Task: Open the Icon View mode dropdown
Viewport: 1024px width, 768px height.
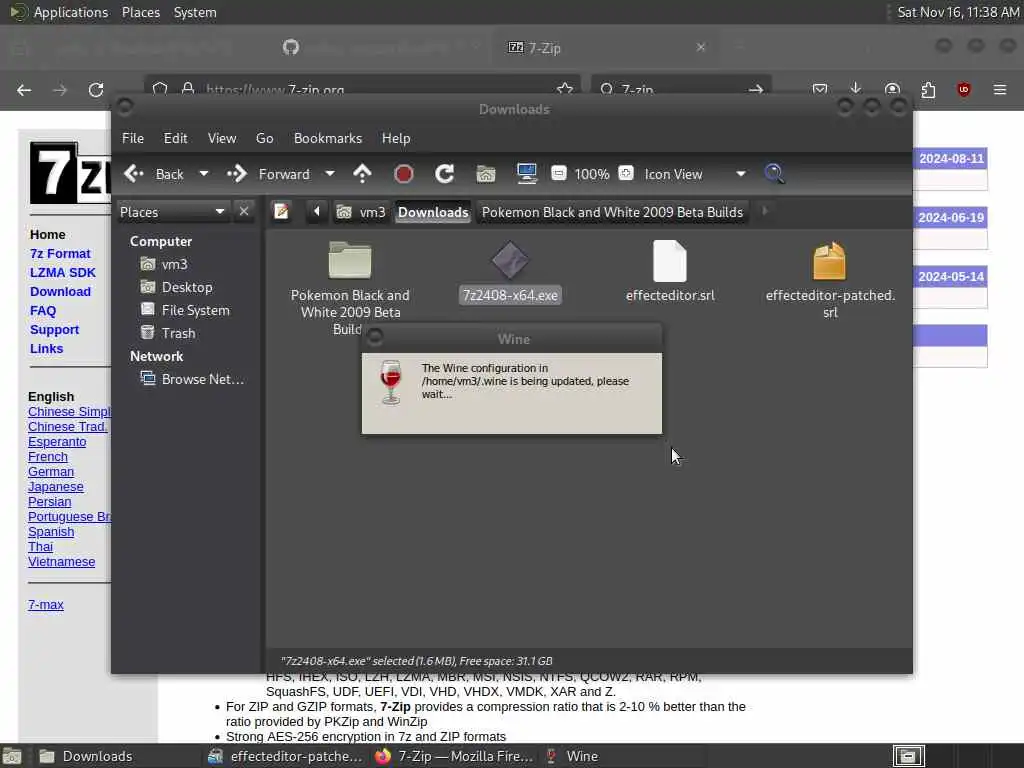Action: point(695,174)
